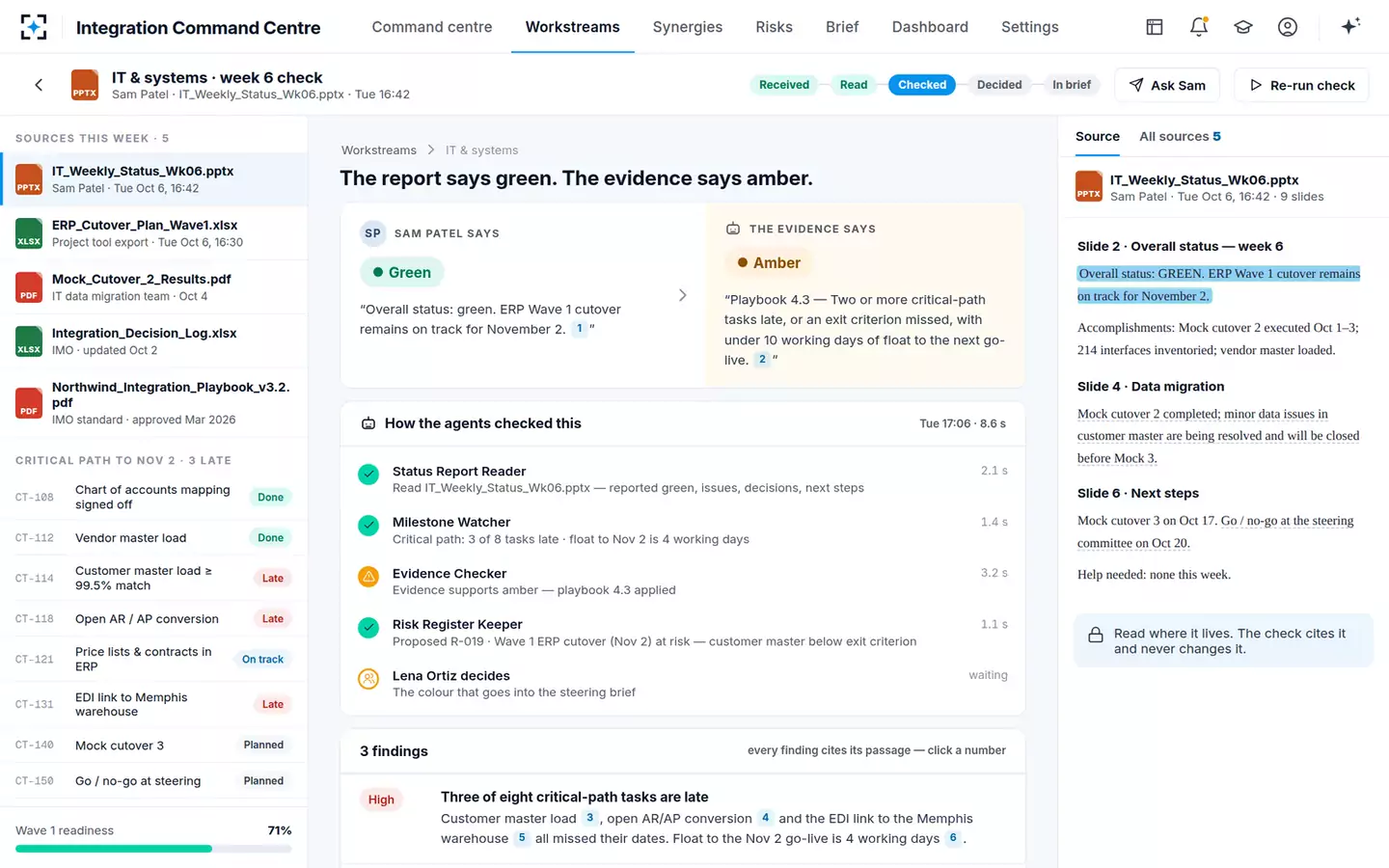This screenshot has height=868, width=1389.
Task: Open the Dashboard tab
Action: tap(930, 27)
